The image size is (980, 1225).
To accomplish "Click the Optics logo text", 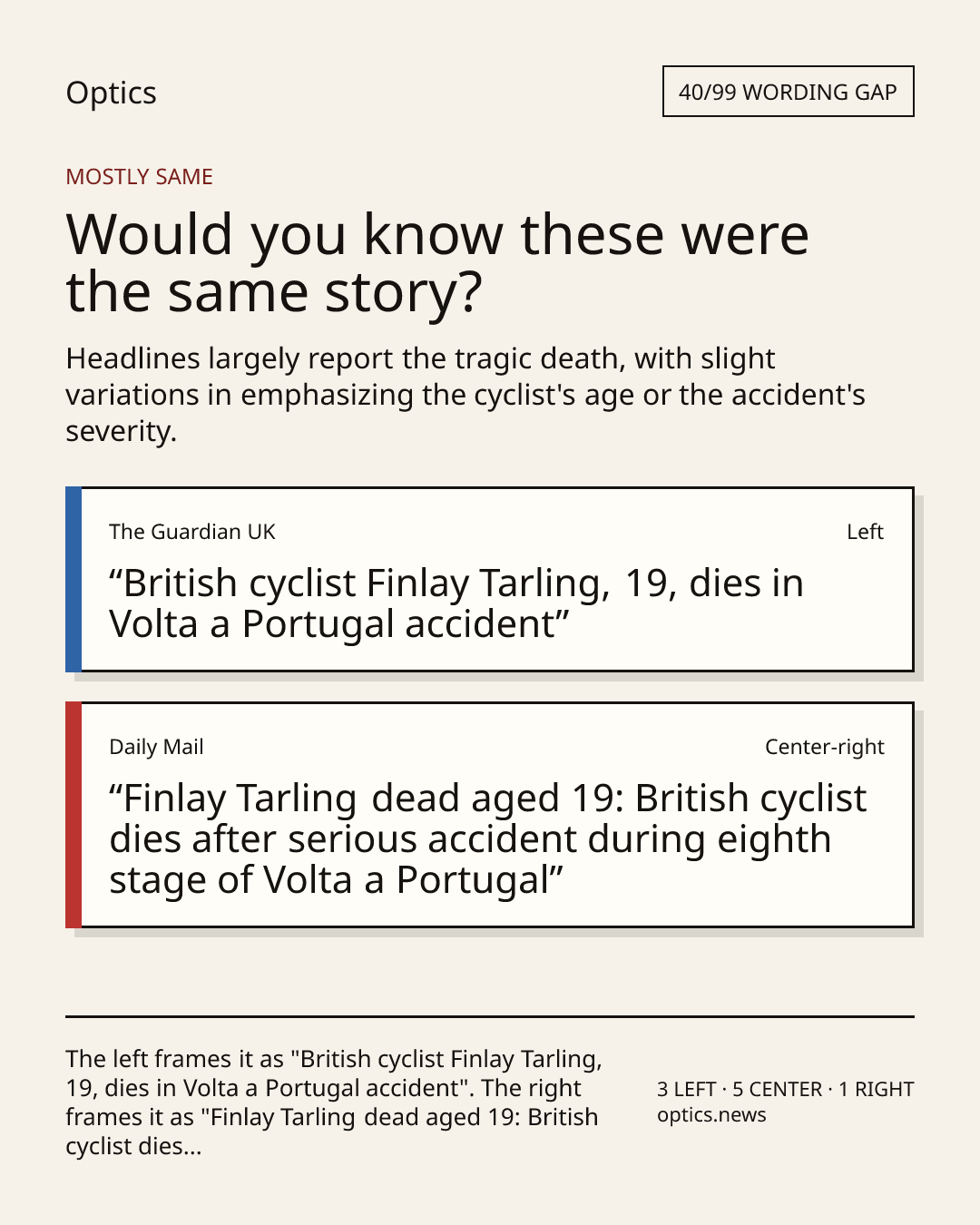I will 111,93.
